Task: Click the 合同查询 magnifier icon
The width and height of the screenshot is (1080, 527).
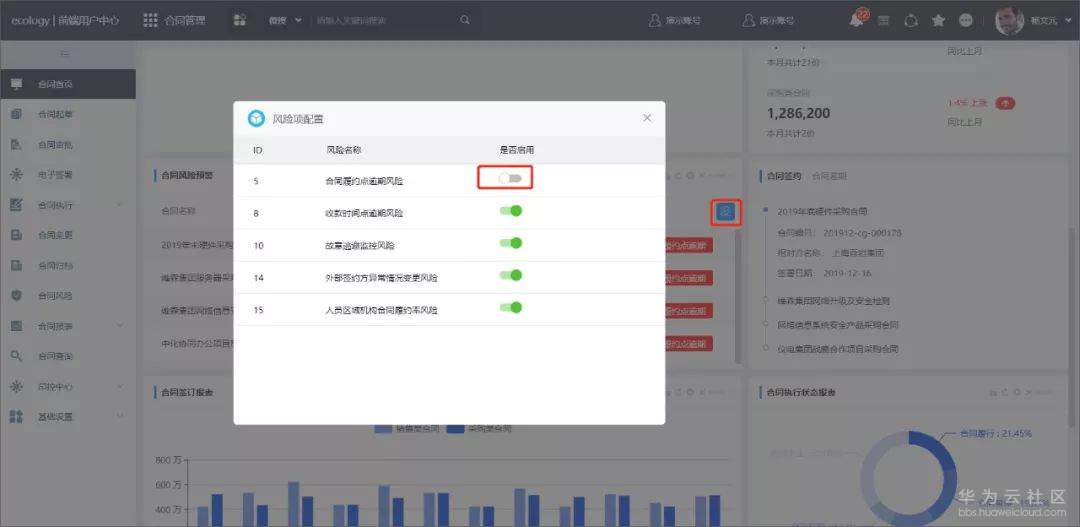Action: [x=17, y=356]
